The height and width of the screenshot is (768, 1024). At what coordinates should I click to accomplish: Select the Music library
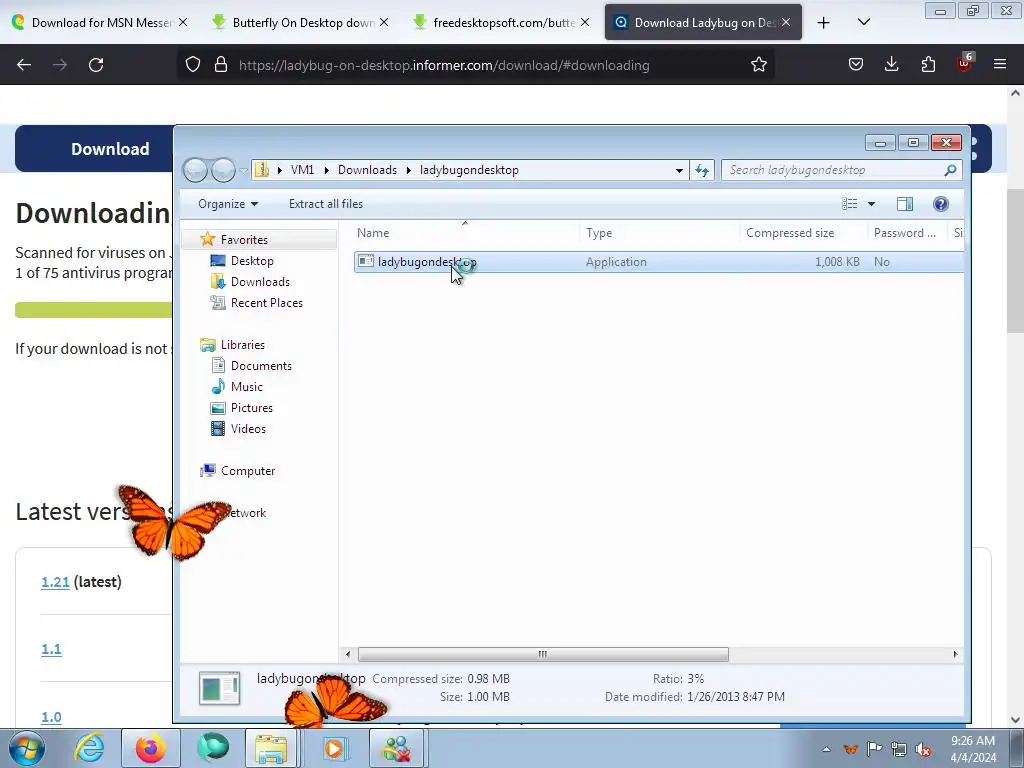[x=246, y=387]
